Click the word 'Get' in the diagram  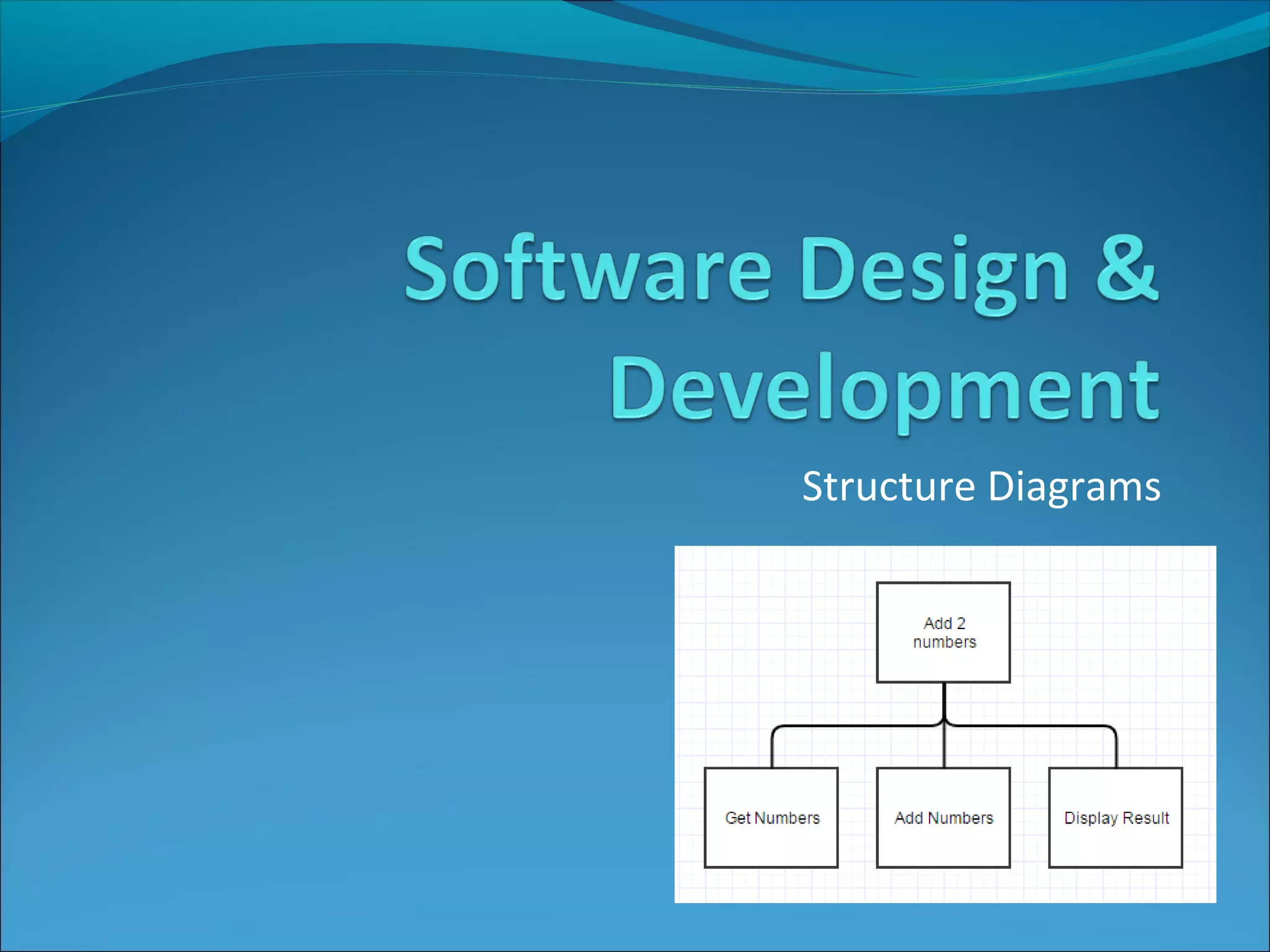pyautogui.click(x=738, y=818)
